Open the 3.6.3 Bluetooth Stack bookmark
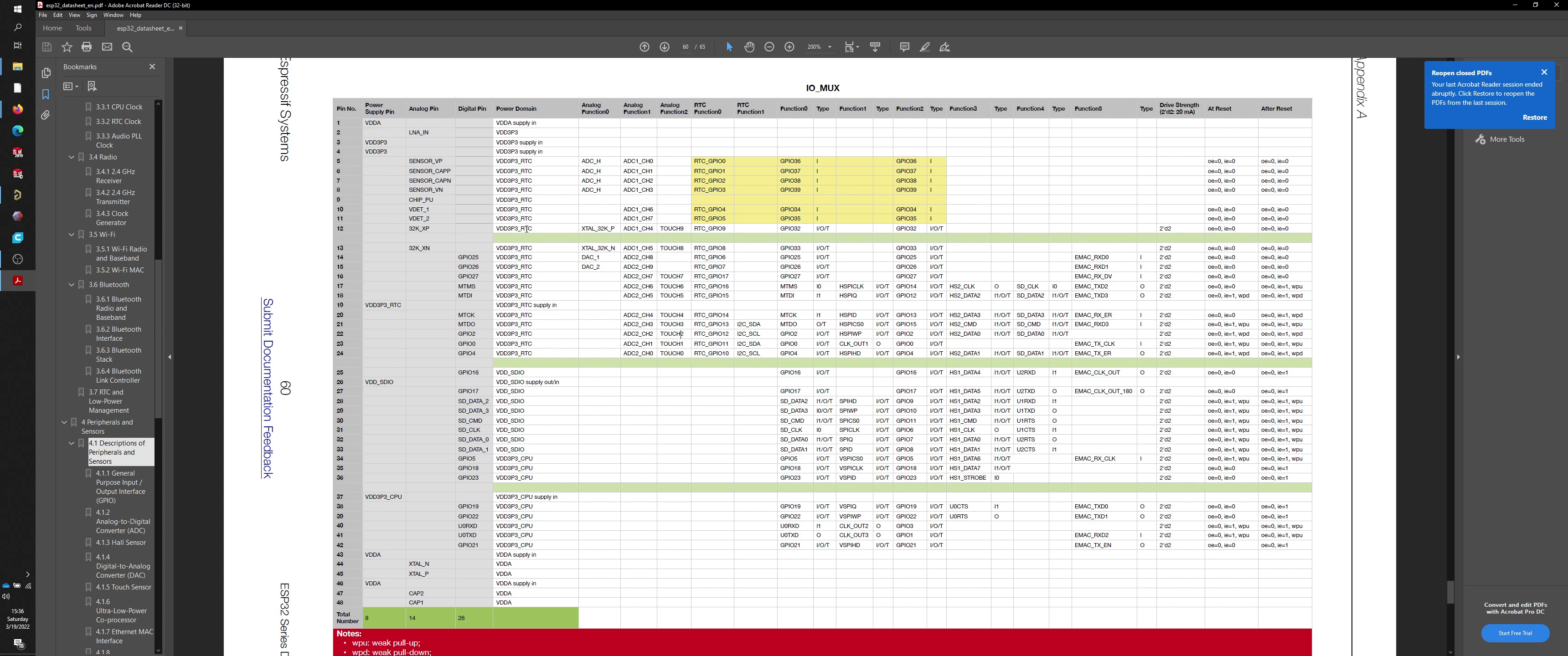The width and height of the screenshot is (1568, 656). [x=119, y=355]
